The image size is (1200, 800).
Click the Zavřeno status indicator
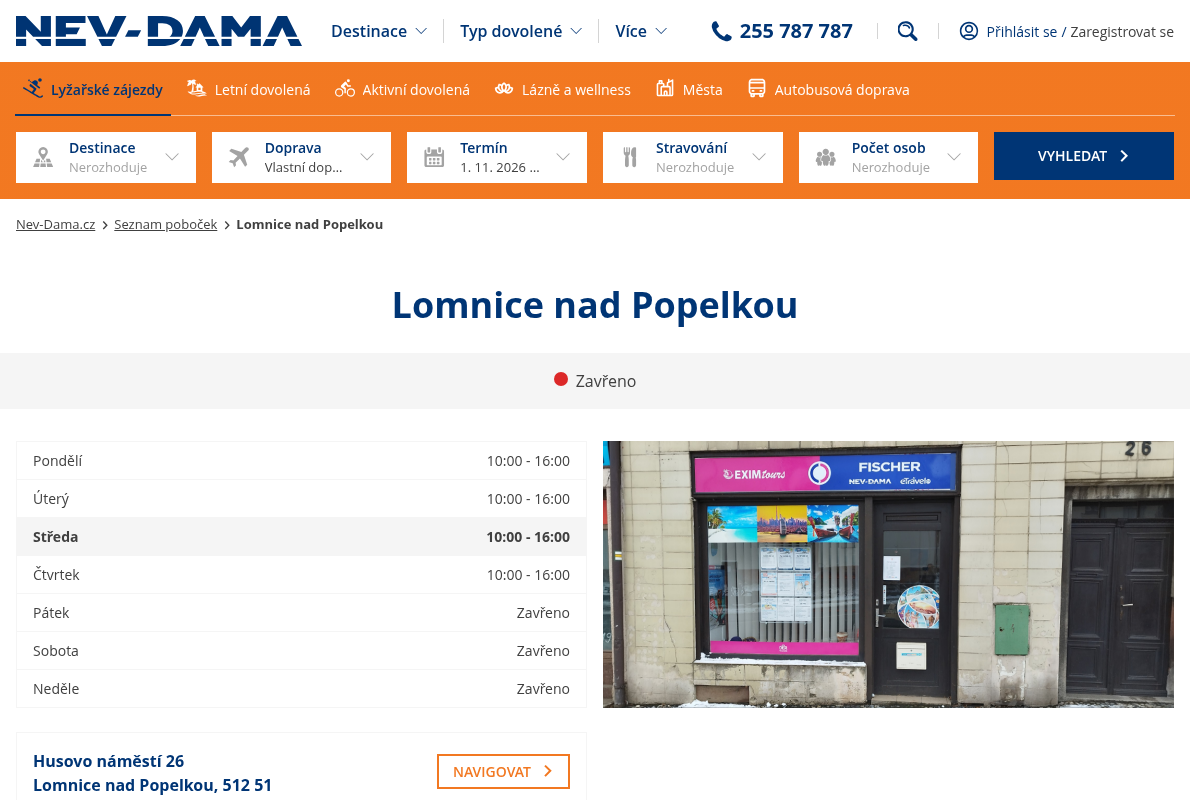point(595,381)
